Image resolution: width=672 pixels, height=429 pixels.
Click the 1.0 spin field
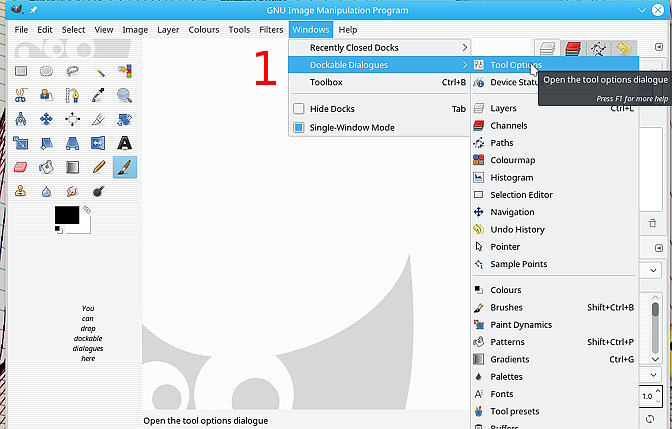tap(647, 396)
